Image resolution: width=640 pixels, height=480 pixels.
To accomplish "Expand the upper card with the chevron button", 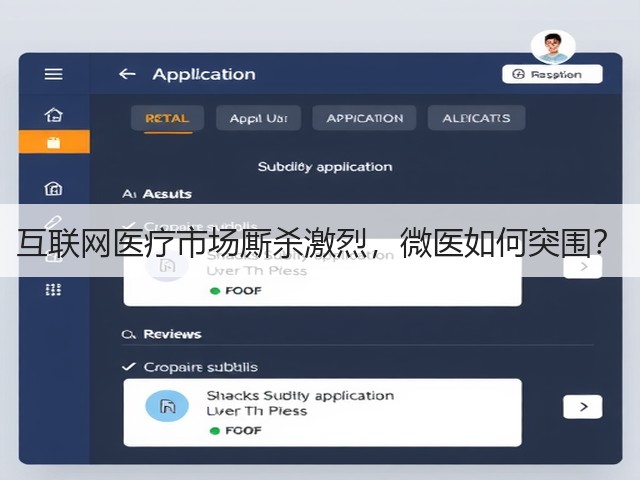I will coord(582,267).
